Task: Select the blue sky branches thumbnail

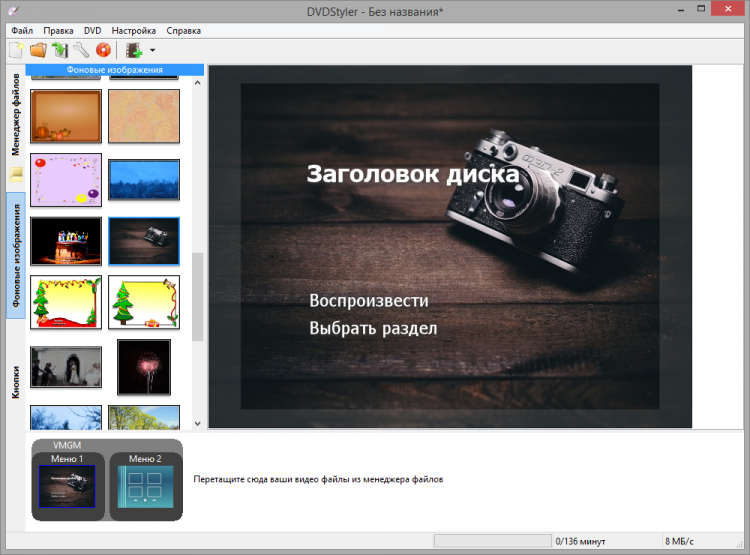Action: pyautogui.click(x=66, y=417)
